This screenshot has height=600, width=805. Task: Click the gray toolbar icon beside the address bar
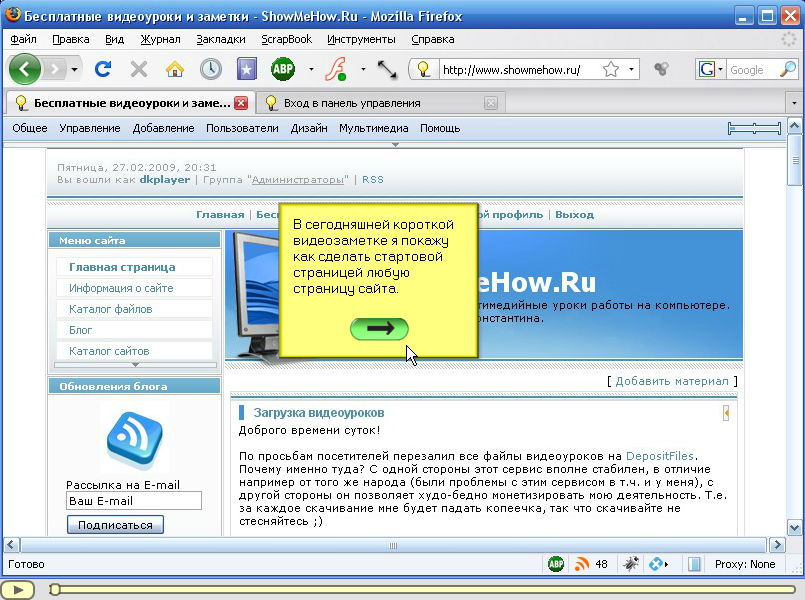tap(662, 69)
